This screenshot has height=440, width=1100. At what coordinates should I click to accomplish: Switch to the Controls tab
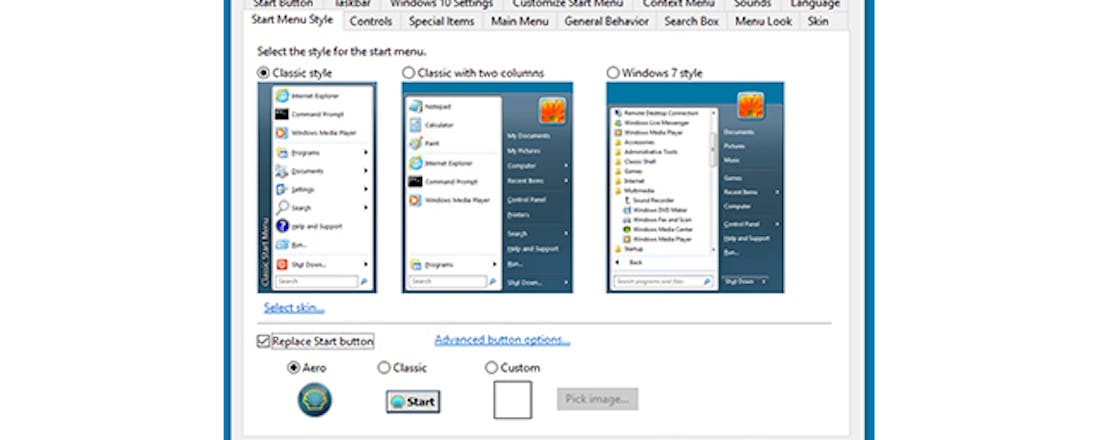point(371,21)
